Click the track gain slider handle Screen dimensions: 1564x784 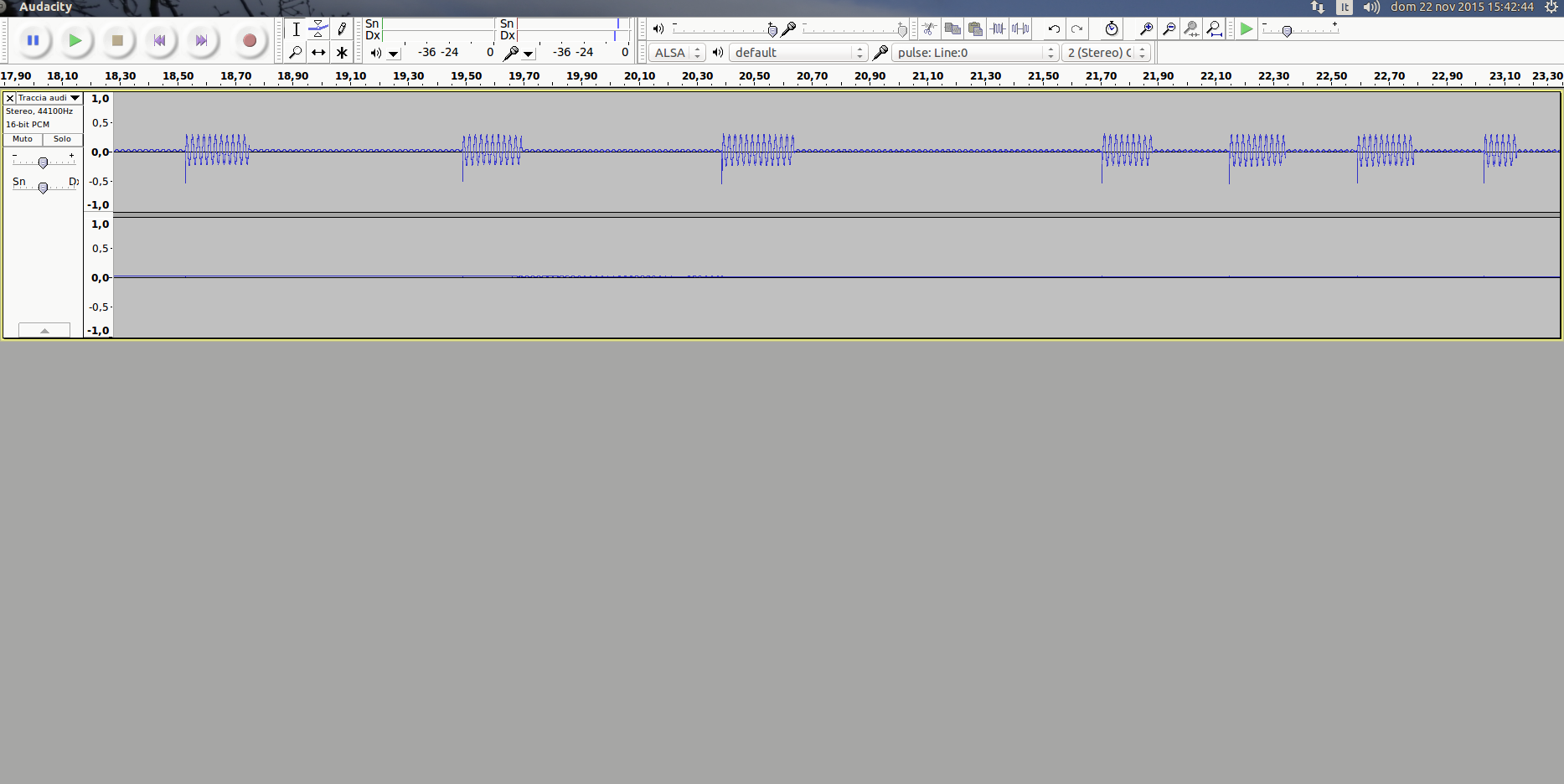pos(43,162)
